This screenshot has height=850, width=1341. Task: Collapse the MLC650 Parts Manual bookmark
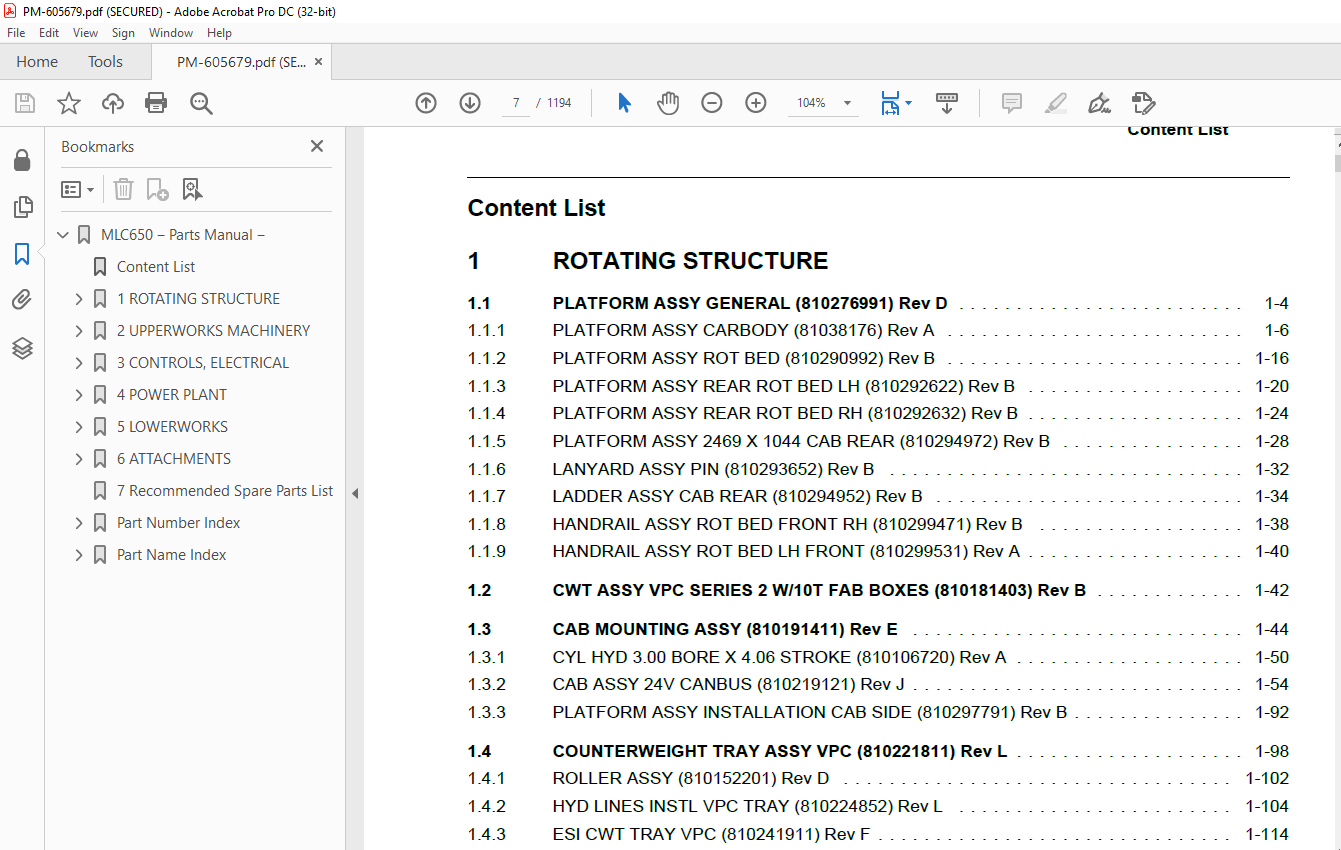coord(63,235)
